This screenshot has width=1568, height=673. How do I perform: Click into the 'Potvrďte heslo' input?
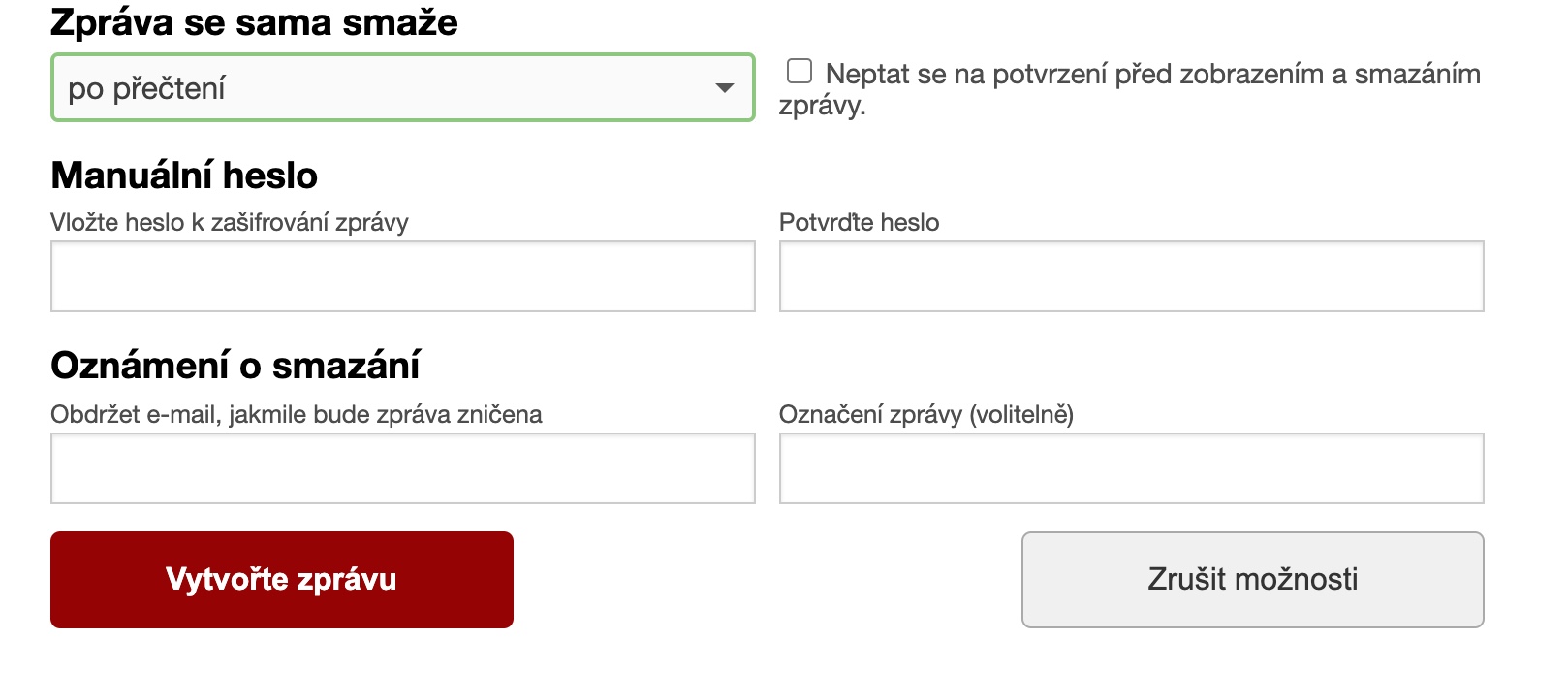[1131, 276]
